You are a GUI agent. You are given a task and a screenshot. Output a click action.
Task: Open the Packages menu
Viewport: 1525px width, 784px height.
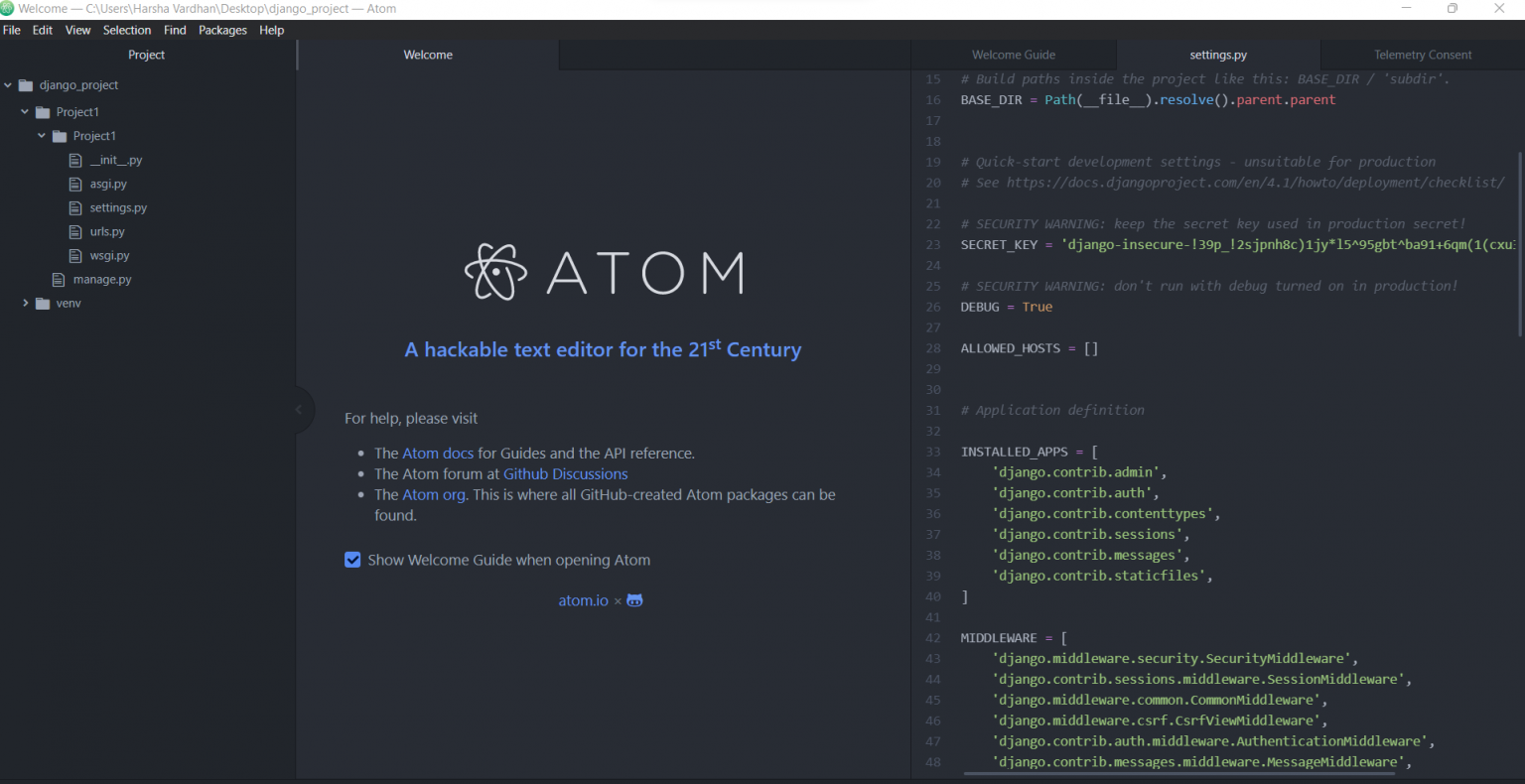point(222,31)
